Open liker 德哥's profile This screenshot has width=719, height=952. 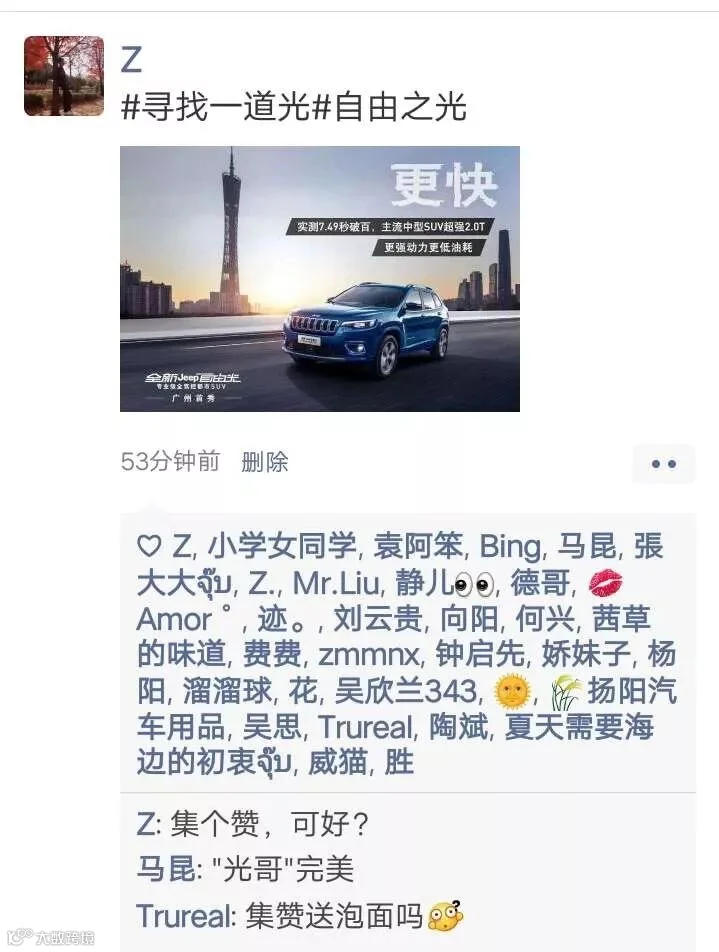tap(540, 583)
